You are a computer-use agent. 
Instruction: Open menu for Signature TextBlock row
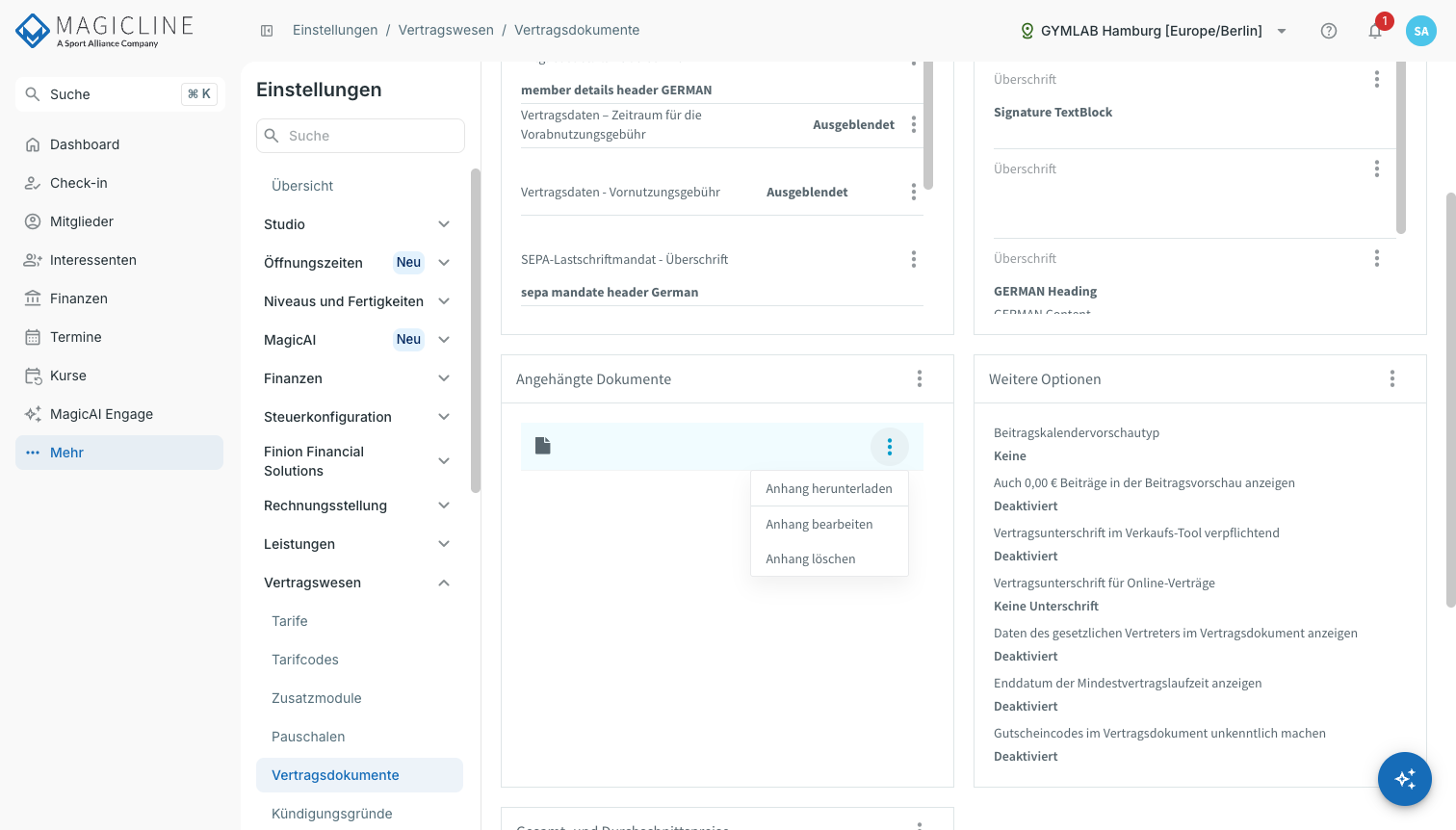[x=1377, y=80]
